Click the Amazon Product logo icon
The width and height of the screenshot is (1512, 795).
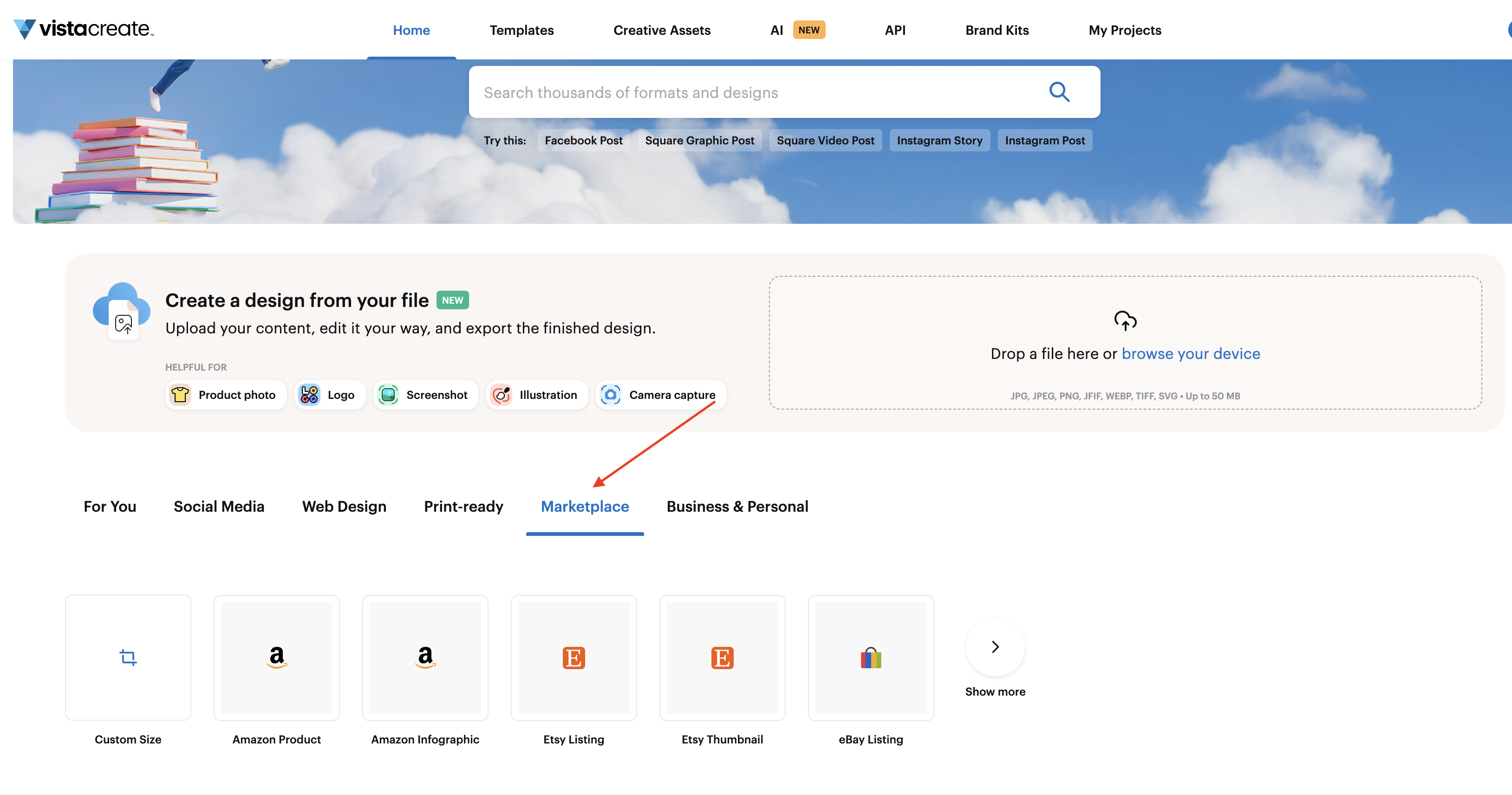[x=276, y=657]
